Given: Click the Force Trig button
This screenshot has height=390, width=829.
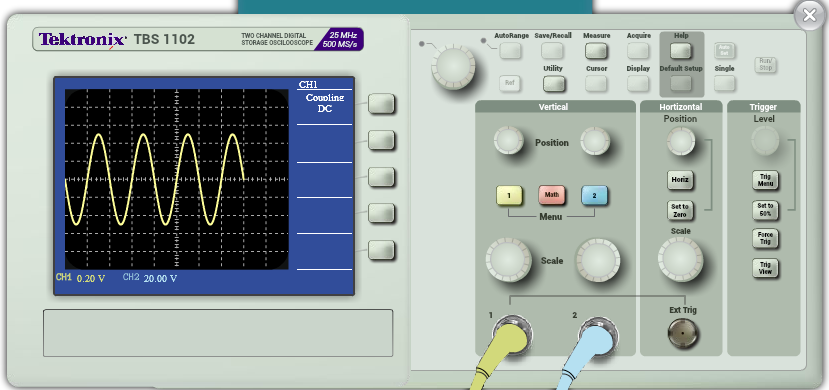Looking at the screenshot, I should pyautogui.click(x=766, y=238).
